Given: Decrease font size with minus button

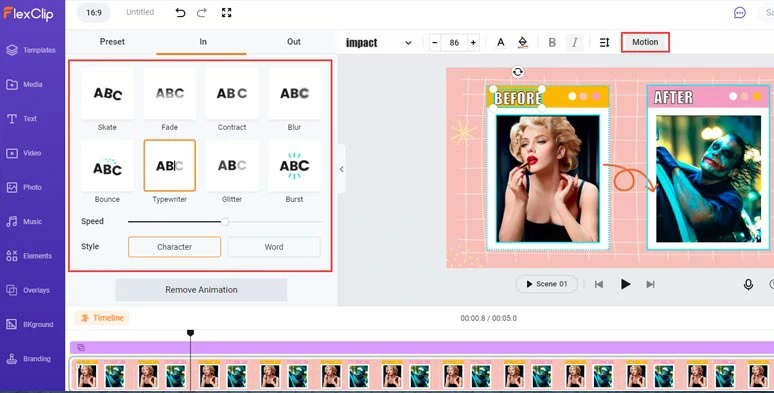Looking at the screenshot, I should 435,43.
